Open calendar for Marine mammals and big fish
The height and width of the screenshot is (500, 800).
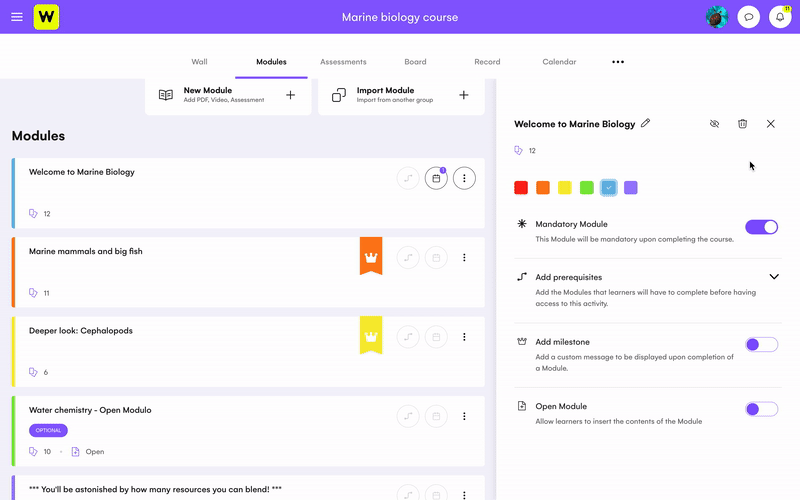[436, 258]
